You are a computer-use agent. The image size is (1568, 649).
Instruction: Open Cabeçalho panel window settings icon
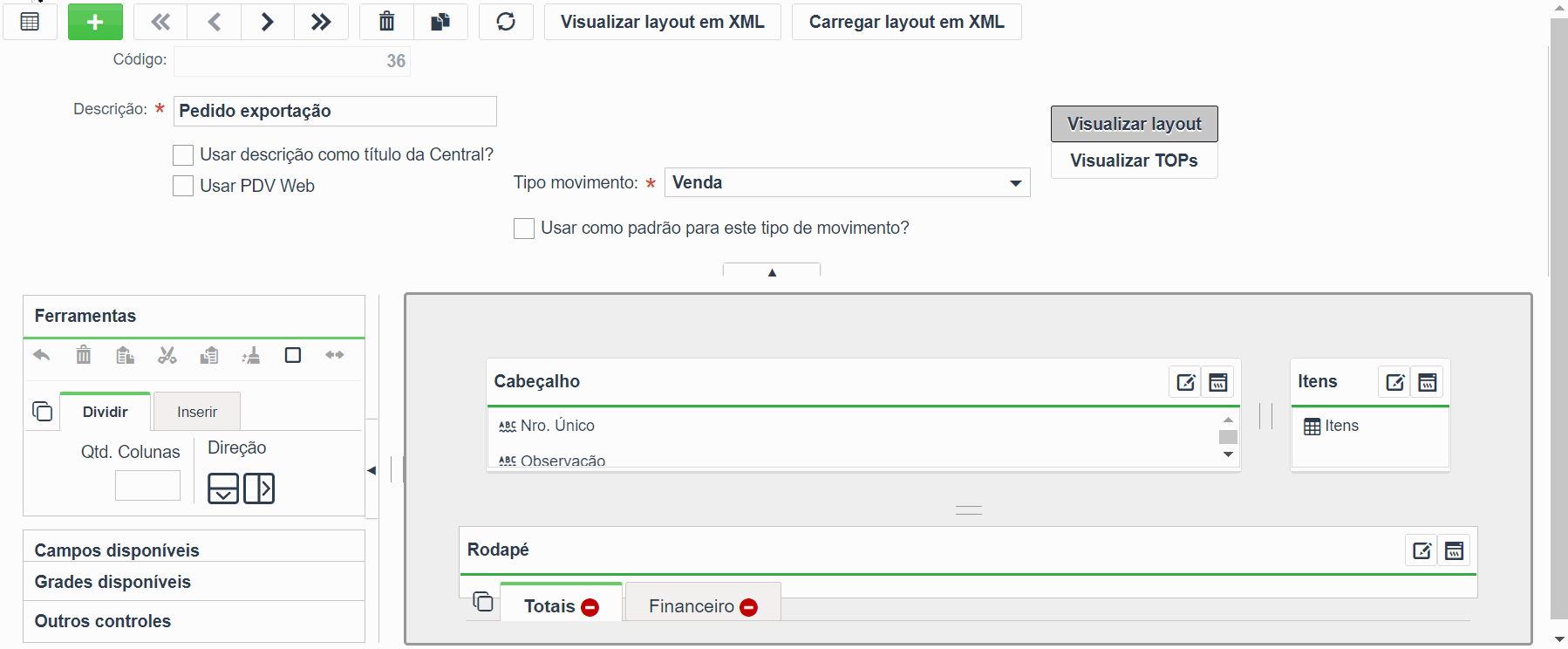pyautogui.click(x=1218, y=382)
